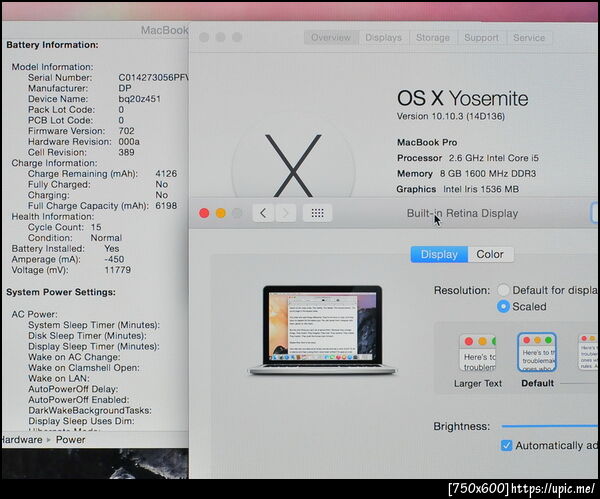The width and height of the screenshot is (600, 499).
Task: Click the Device Name value bq20z451
Action: [139, 99]
